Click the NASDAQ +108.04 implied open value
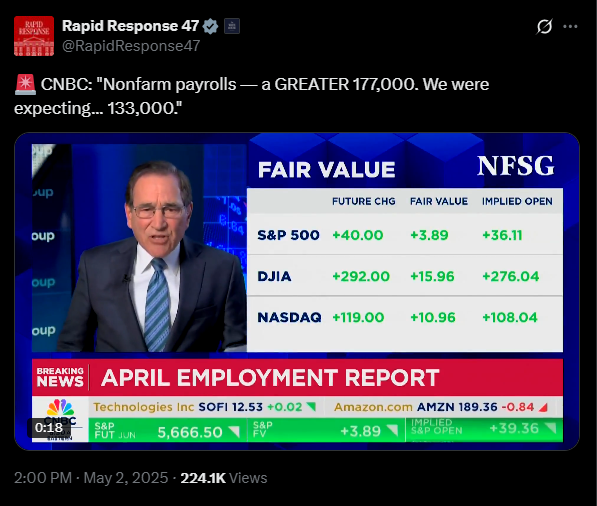This screenshot has width=597, height=506. 509,317
